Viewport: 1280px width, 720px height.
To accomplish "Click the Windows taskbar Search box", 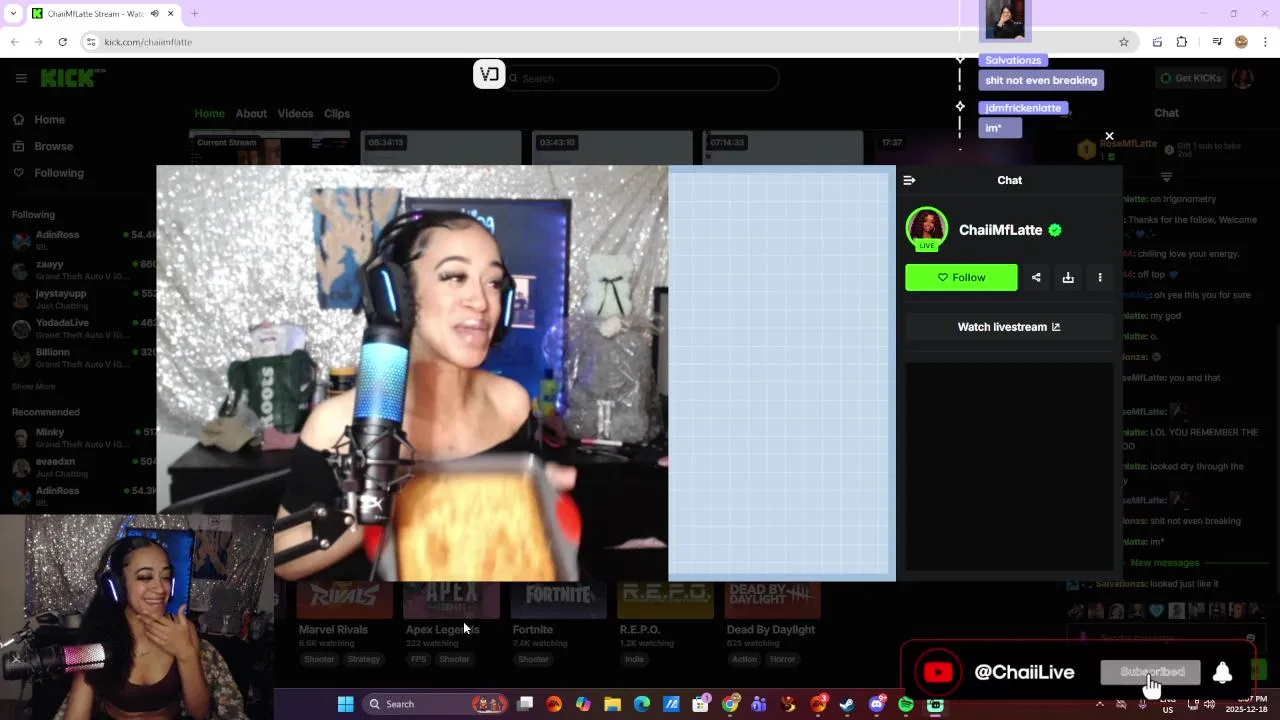I will pos(435,704).
